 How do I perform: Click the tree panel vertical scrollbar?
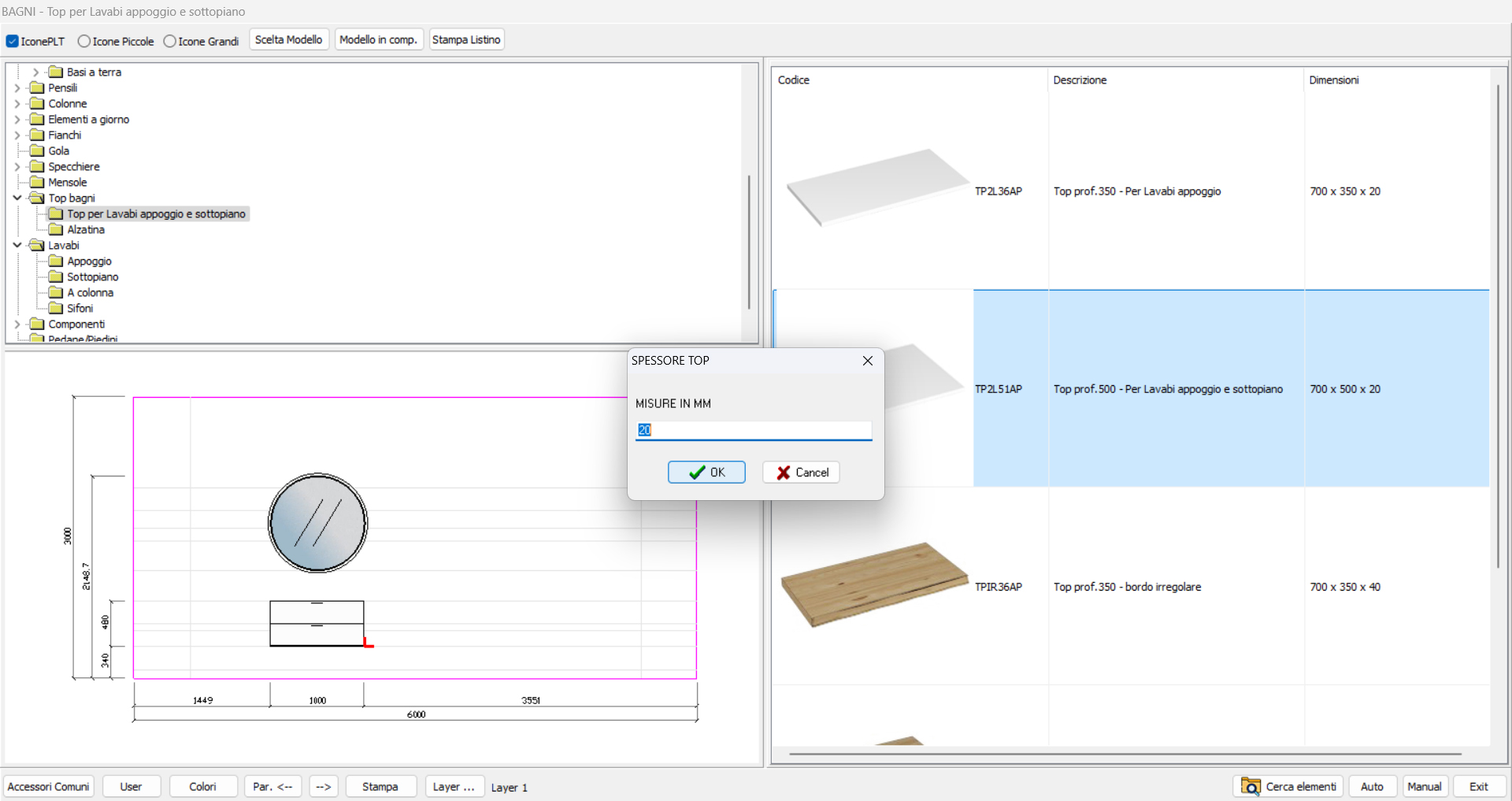(x=748, y=242)
